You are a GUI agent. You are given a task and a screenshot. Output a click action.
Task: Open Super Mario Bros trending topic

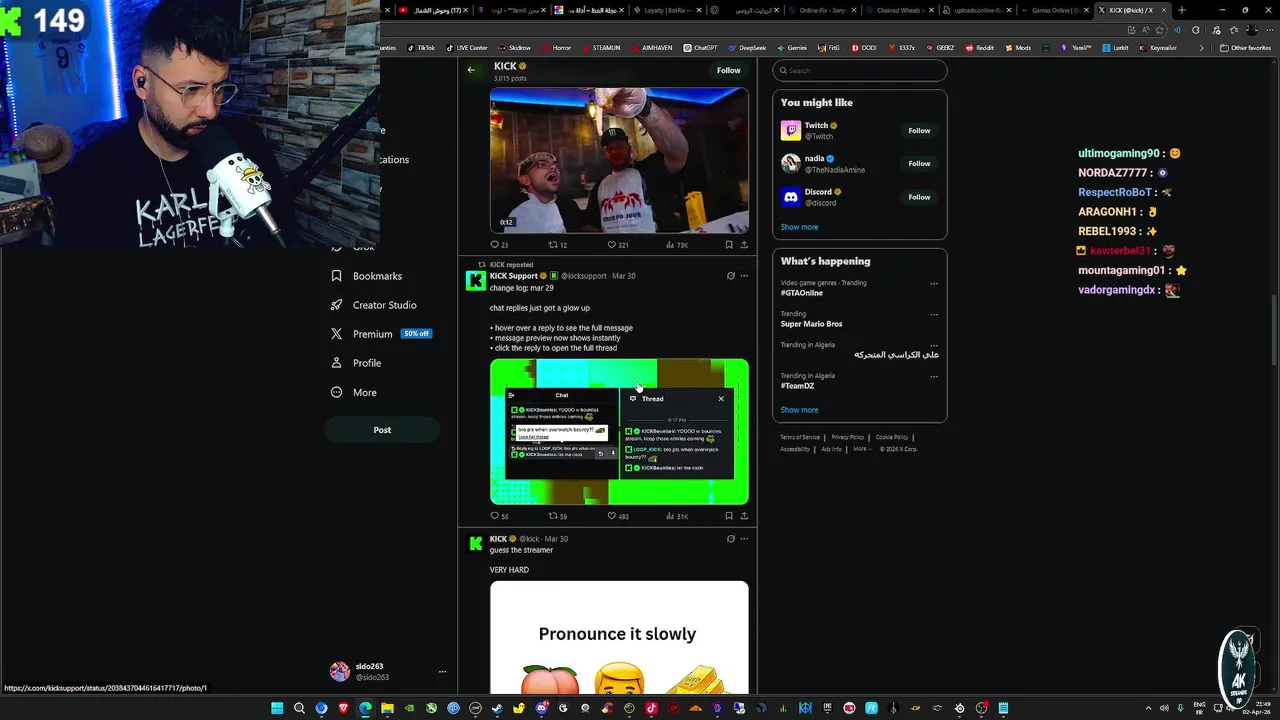pyautogui.click(x=811, y=324)
